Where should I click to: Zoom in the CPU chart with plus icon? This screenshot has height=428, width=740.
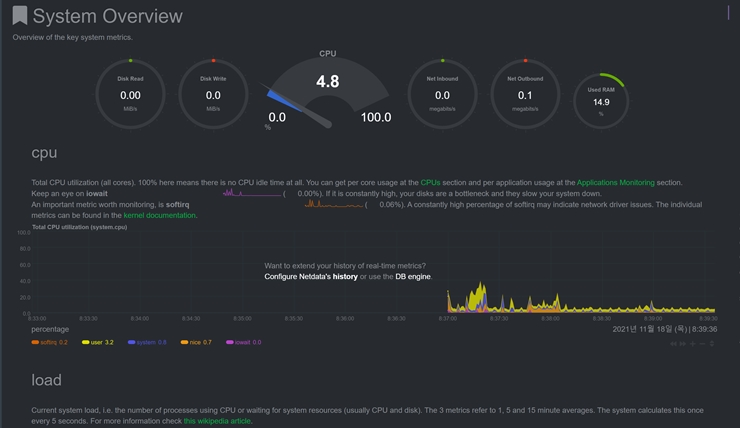tap(693, 344)
